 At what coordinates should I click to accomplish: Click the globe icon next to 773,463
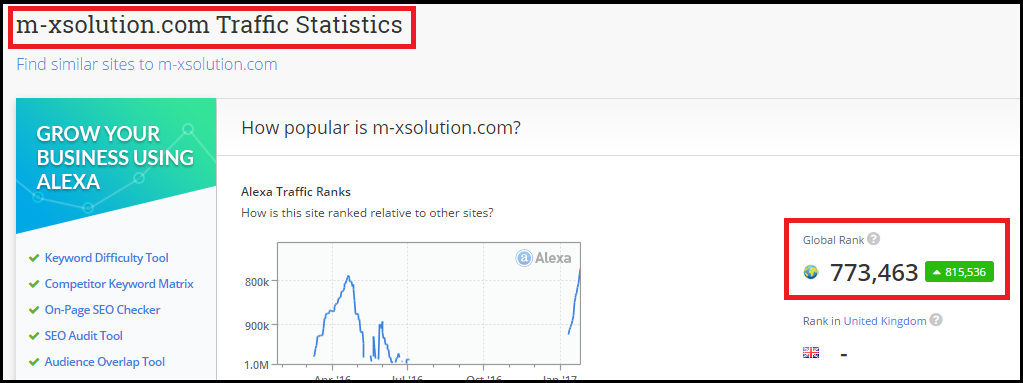click(811, 273)
